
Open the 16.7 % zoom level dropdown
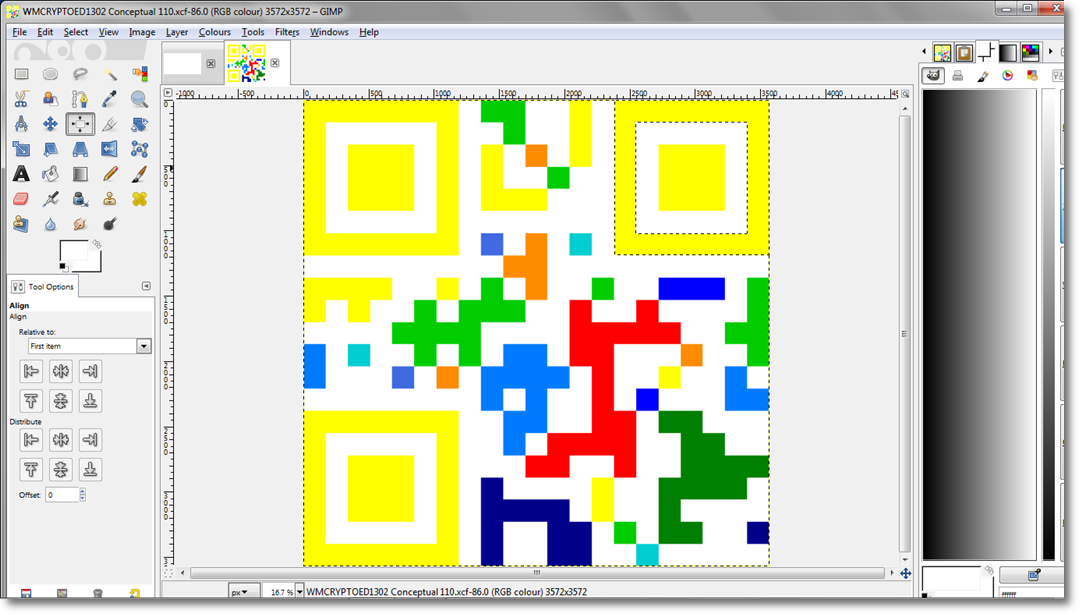pyautogui.click(x=299, y=592)
